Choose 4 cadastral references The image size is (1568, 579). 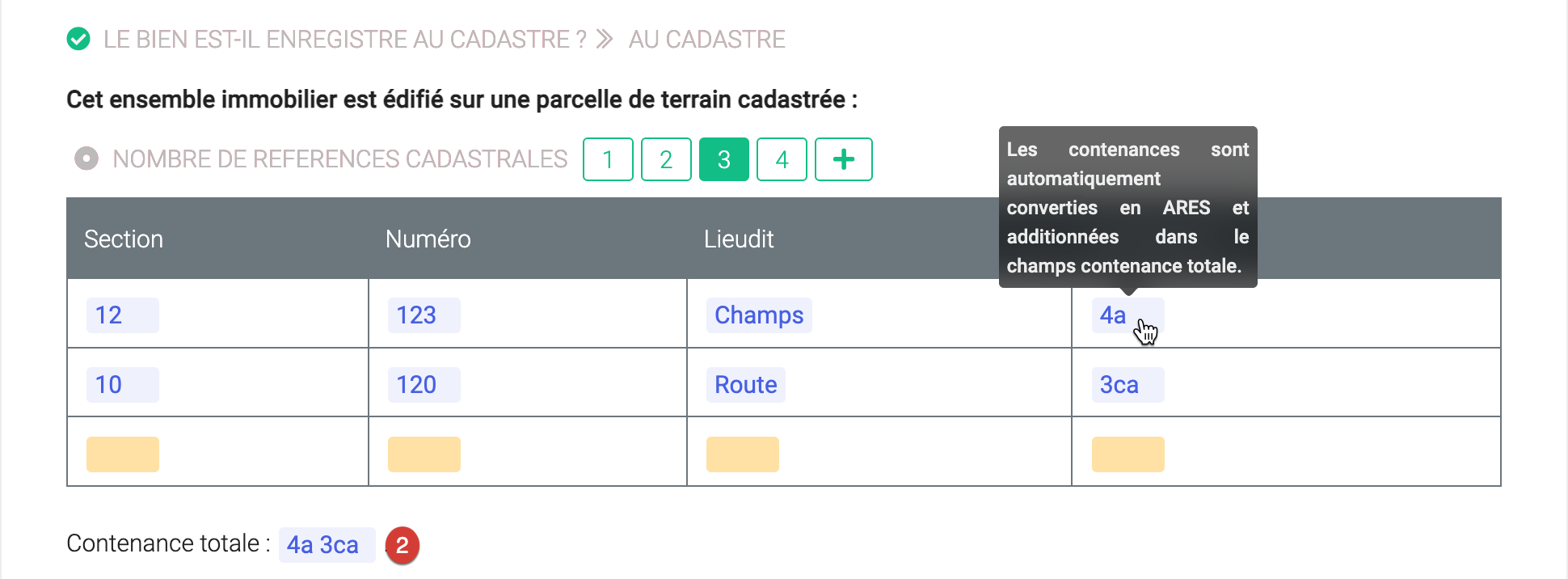coord(782,159)
